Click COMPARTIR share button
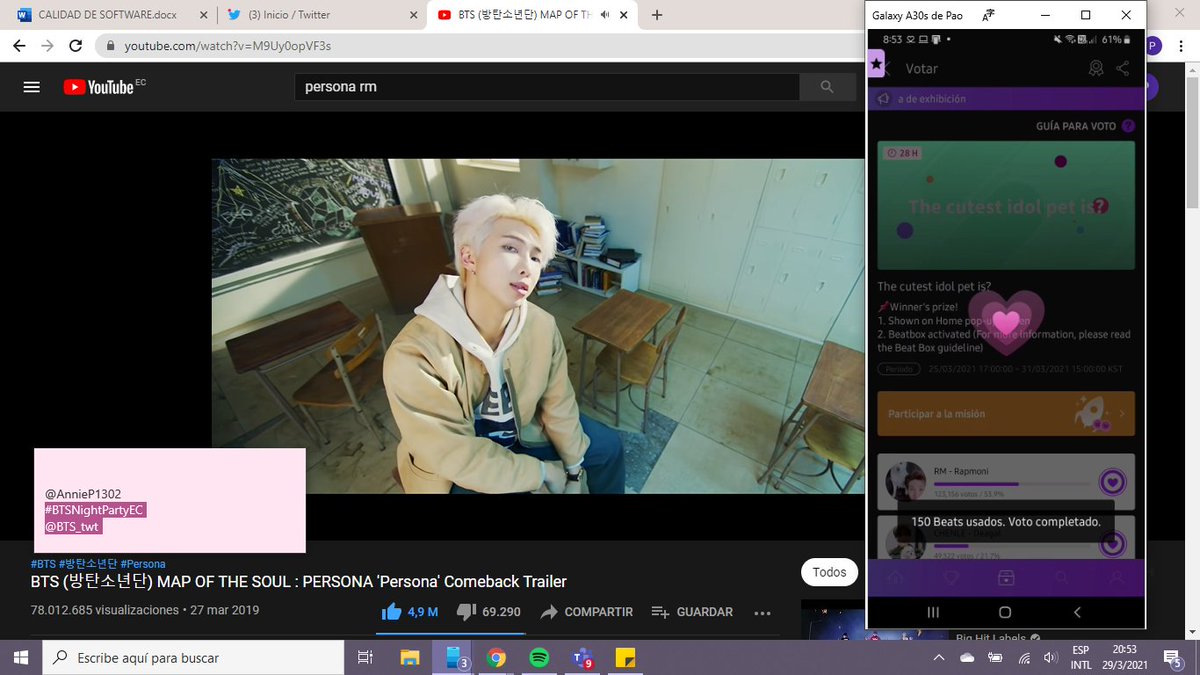This screenshot has height=675, width=1200. pyautogui.click(x=587, y=612)
